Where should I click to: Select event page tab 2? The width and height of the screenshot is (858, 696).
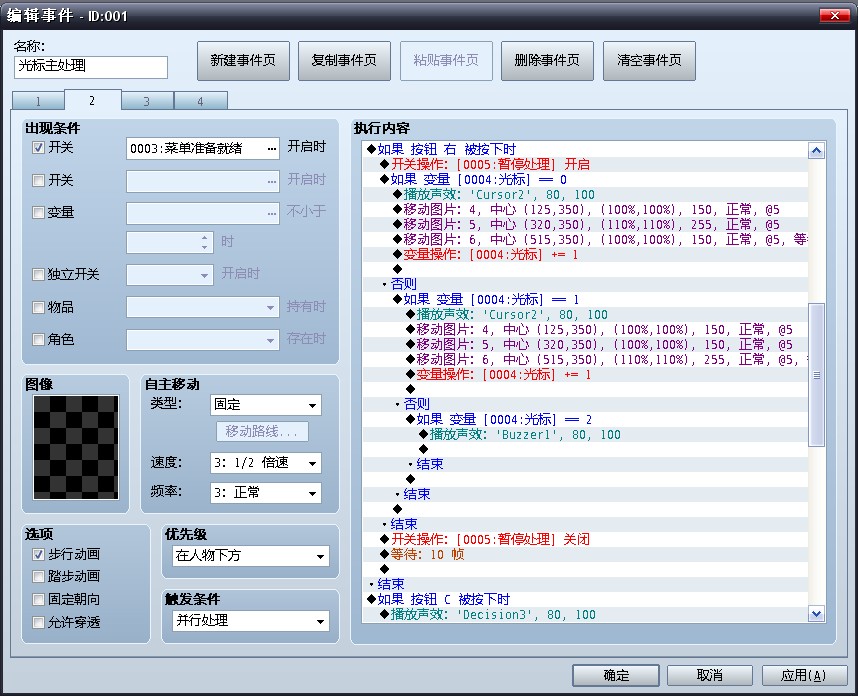[92, 100]
